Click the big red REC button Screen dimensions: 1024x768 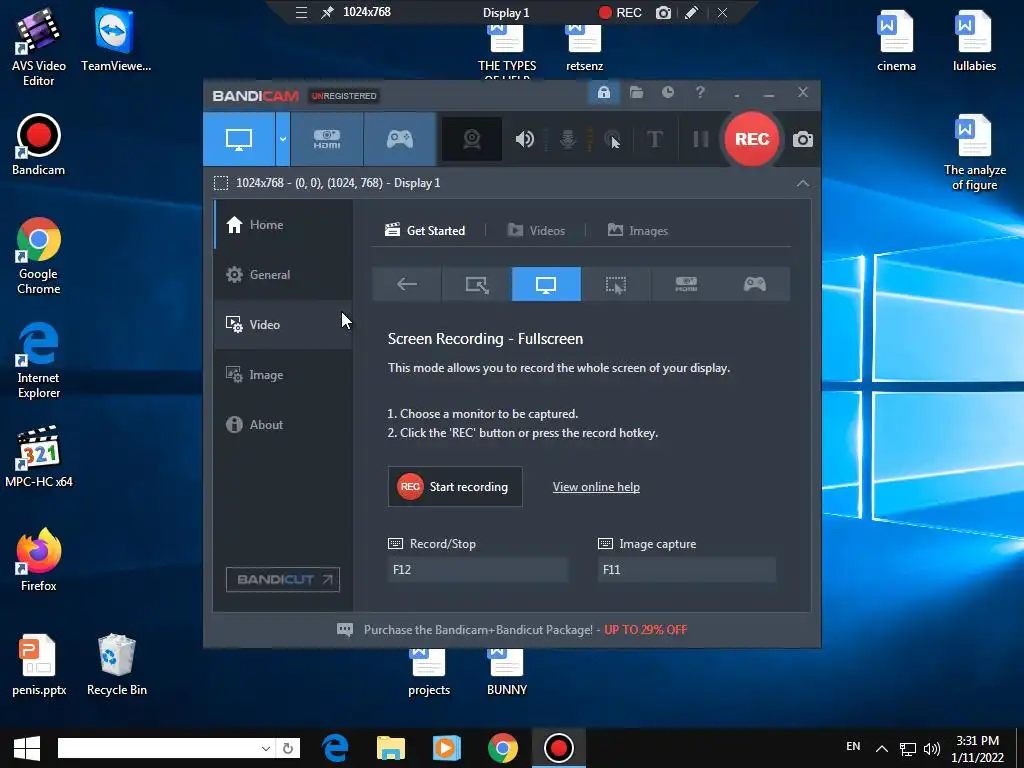coord(752,139)
